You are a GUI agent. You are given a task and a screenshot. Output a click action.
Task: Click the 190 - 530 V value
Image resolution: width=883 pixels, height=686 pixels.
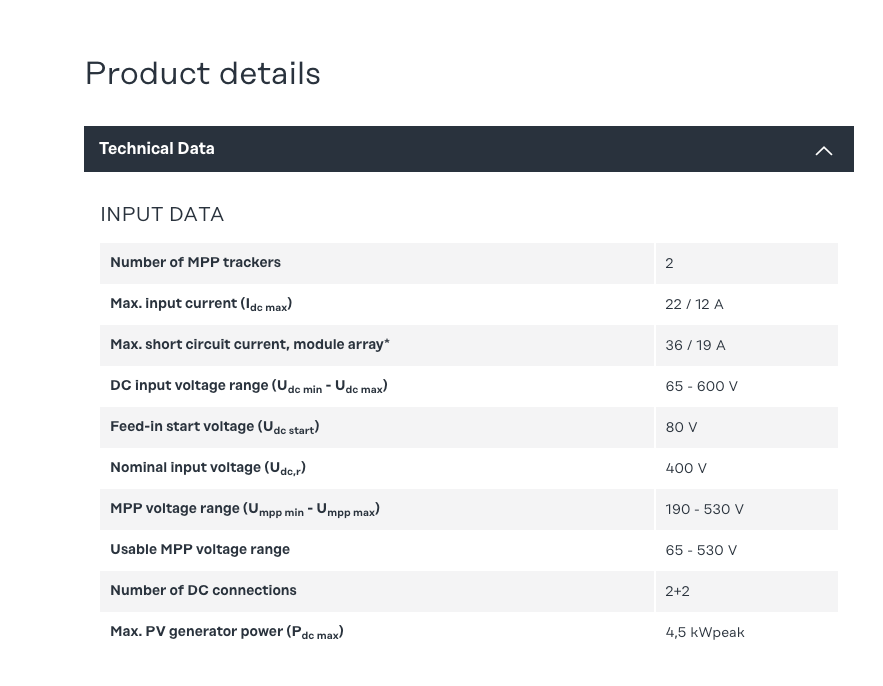(704, 509)
